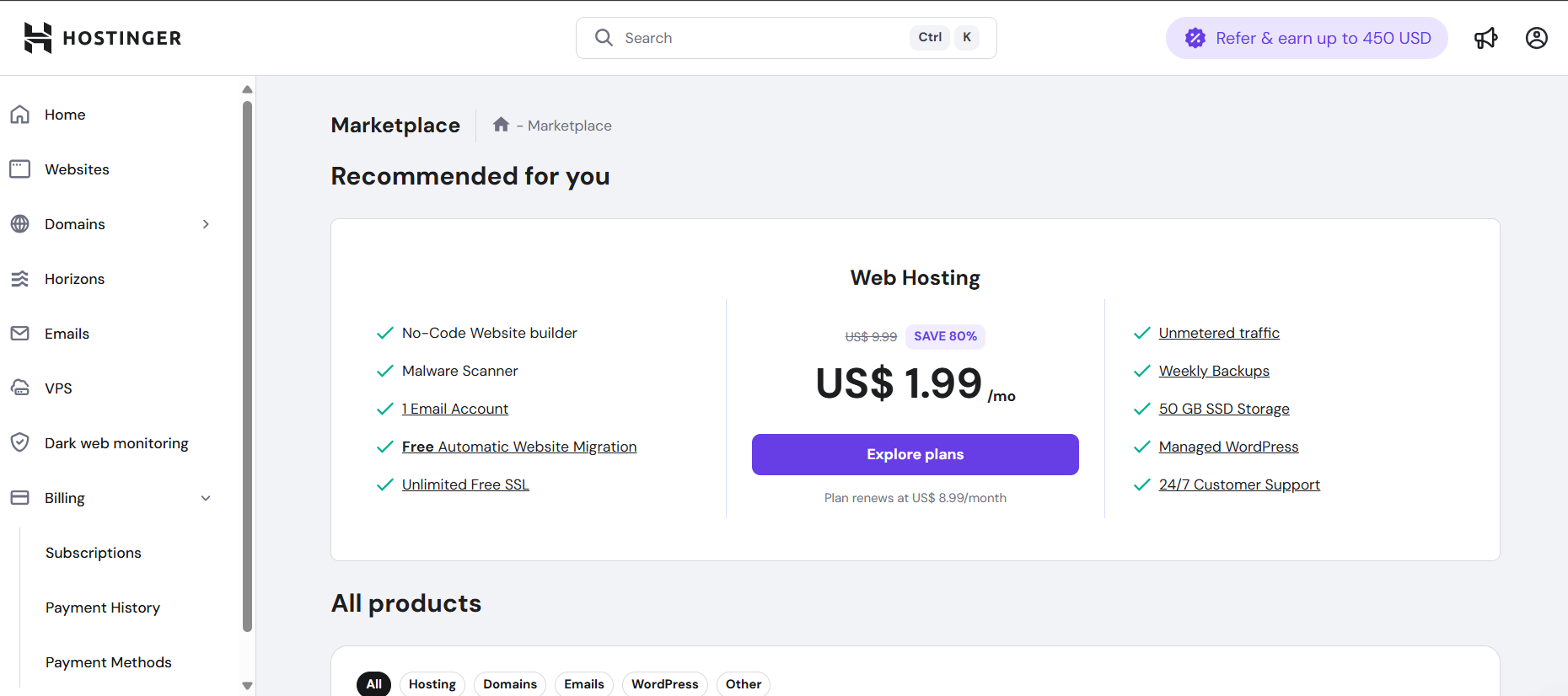Click the search magnifier icon
Viewport: 1568px width, 696px height.
pyautogui.click(x=604, y=38)
